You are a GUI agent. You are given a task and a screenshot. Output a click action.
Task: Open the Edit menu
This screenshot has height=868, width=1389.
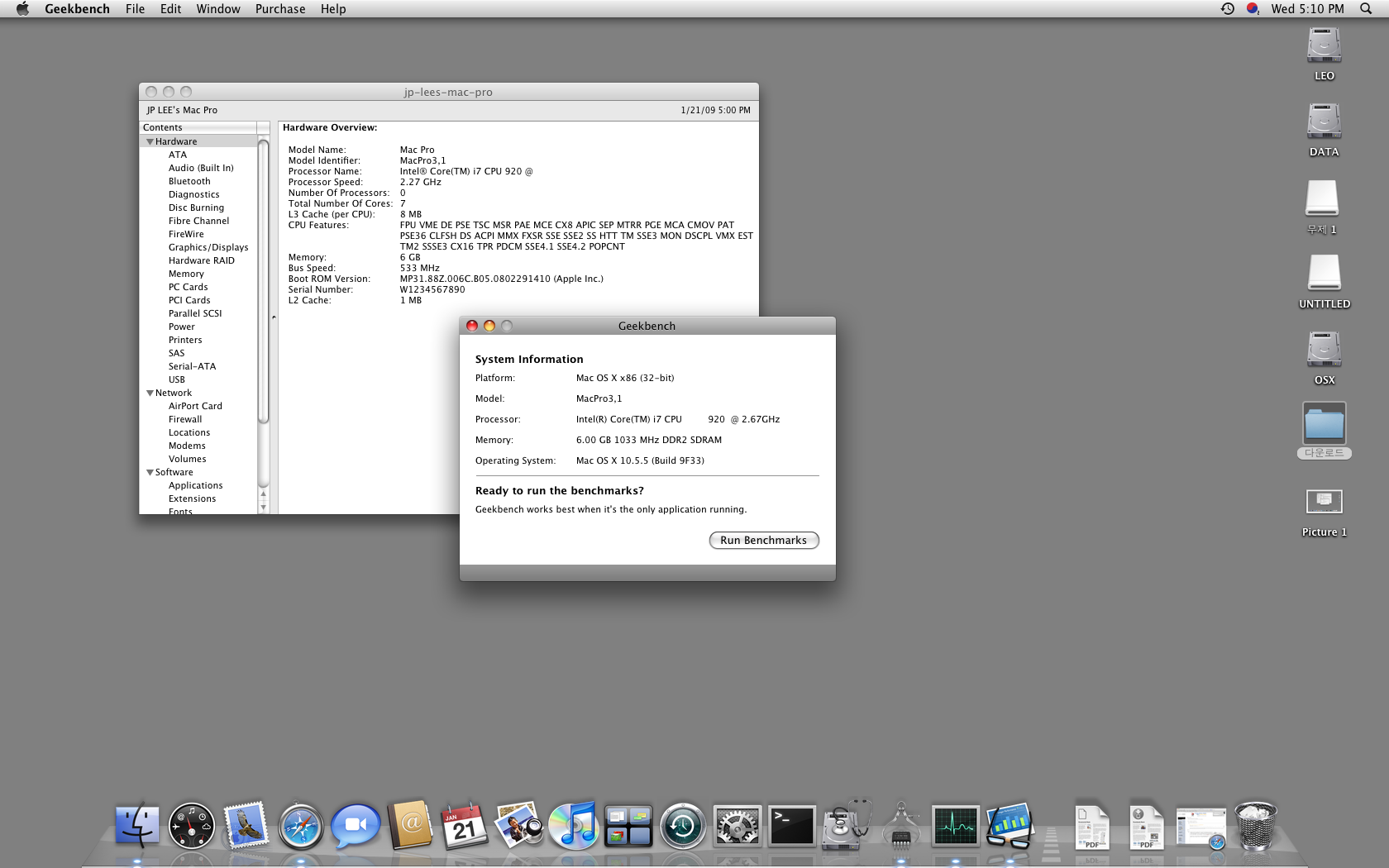[x=170, y=8]
